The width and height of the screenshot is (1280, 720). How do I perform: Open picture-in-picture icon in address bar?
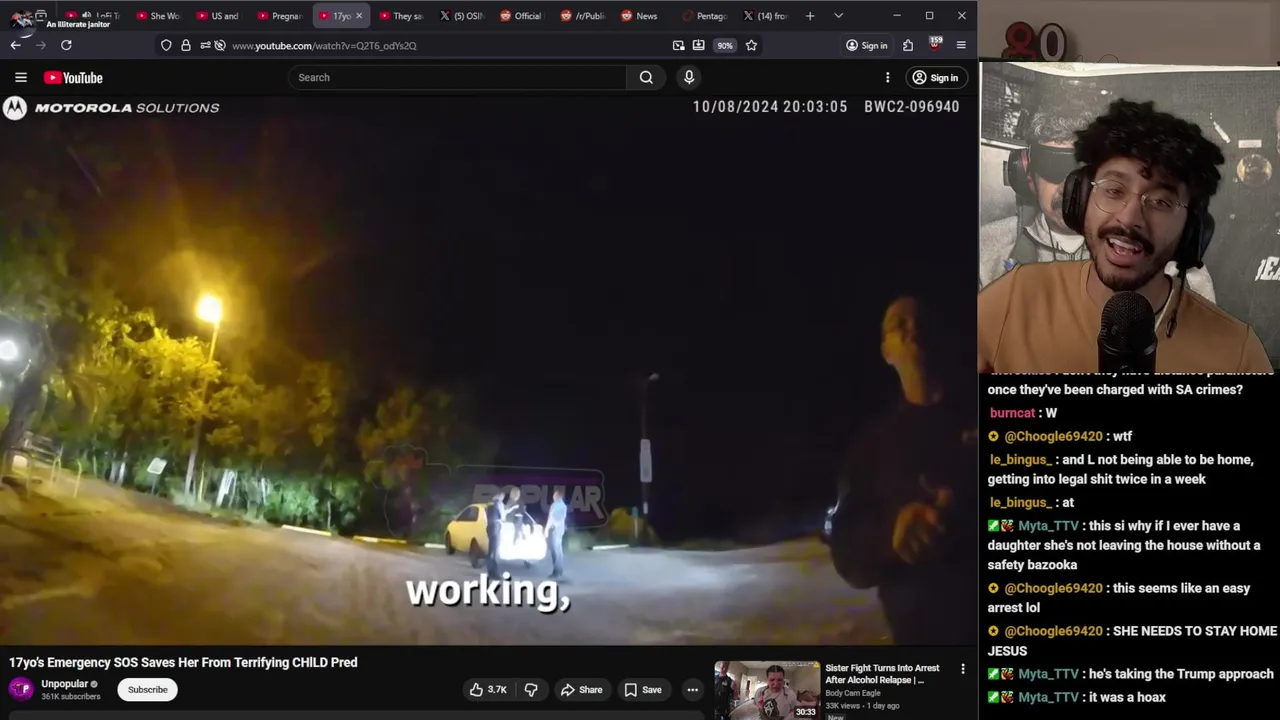pyautogui.click(x=679, y=45)
